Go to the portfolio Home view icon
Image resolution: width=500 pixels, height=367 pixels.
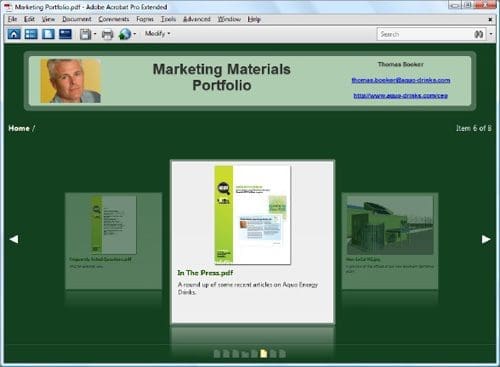click(14, 34)
